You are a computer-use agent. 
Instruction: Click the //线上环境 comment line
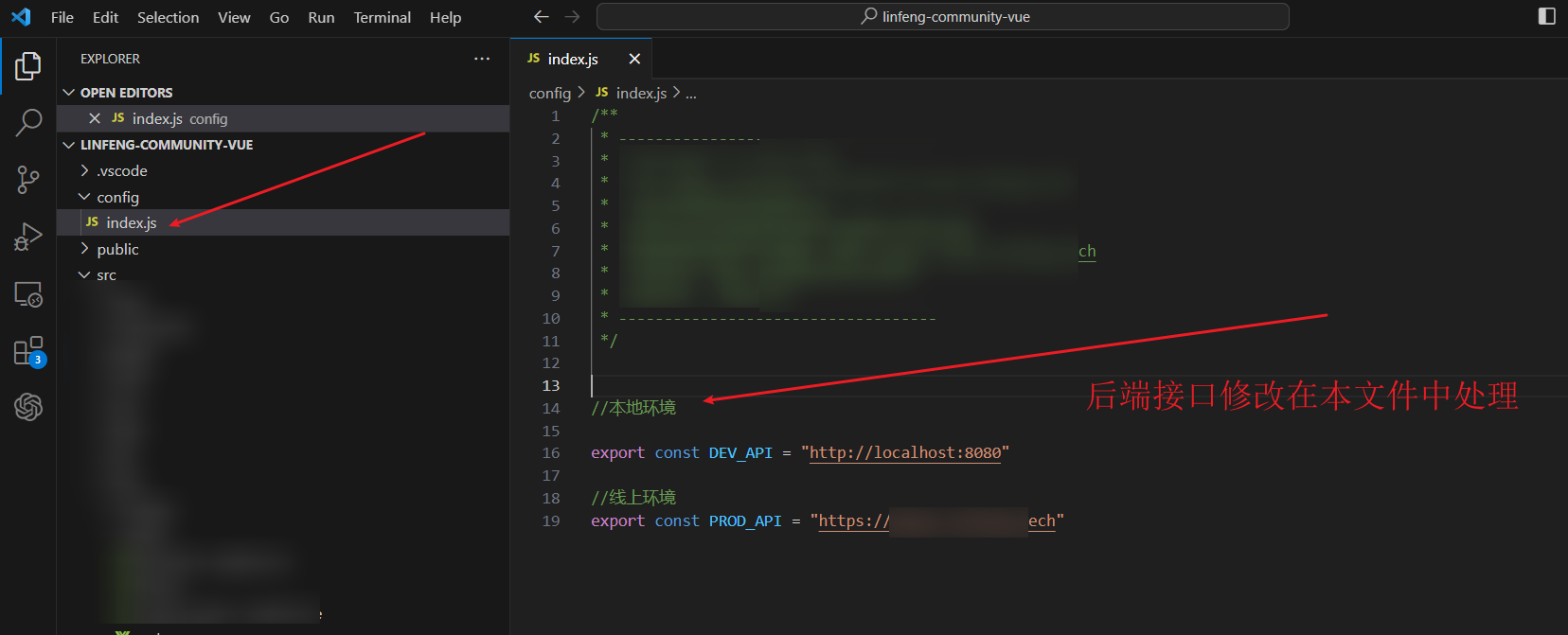[x=633, y=498]
